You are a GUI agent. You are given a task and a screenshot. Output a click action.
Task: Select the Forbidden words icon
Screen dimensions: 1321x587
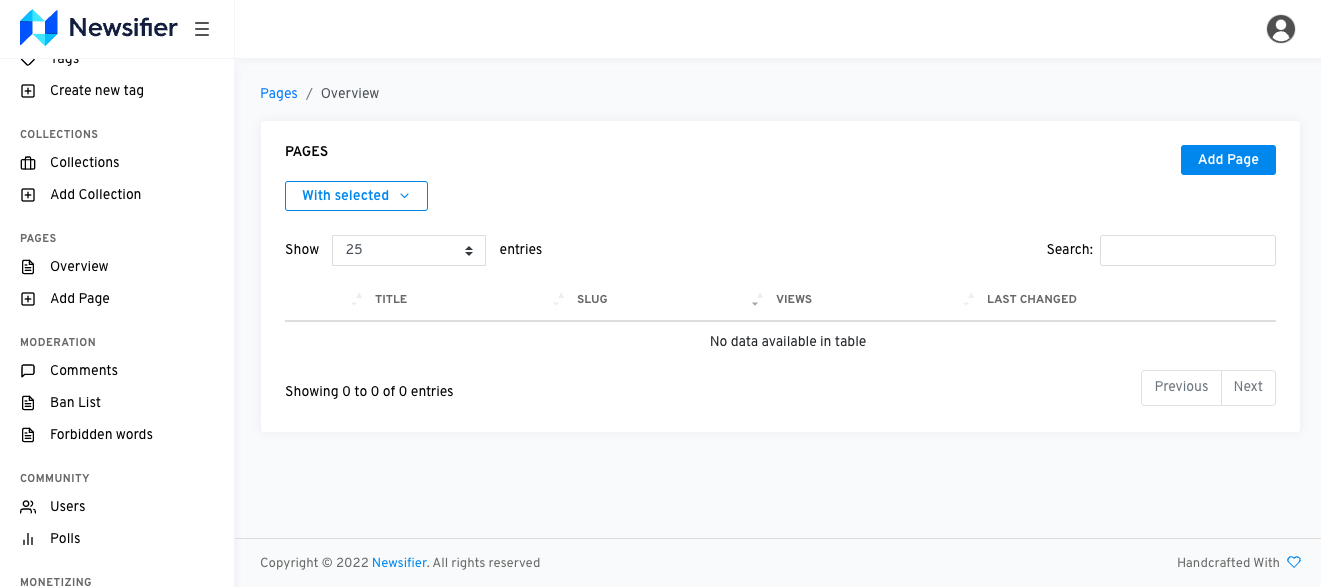[x=27, y=434]
